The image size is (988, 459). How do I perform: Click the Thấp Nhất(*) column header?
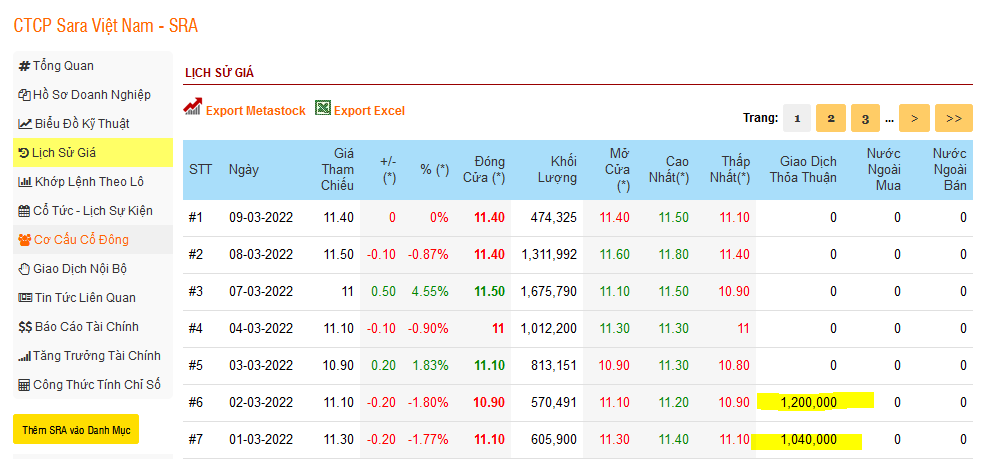click(730, 170)
